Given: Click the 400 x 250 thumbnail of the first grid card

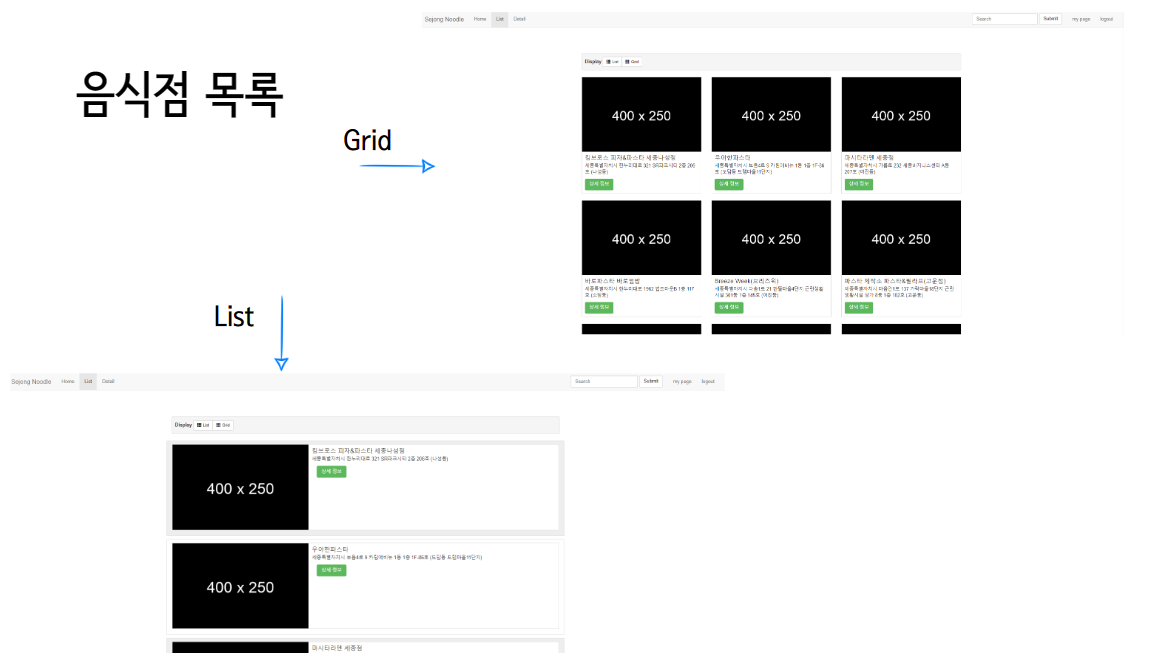Looking at the screenshot, I should (641, 114).
